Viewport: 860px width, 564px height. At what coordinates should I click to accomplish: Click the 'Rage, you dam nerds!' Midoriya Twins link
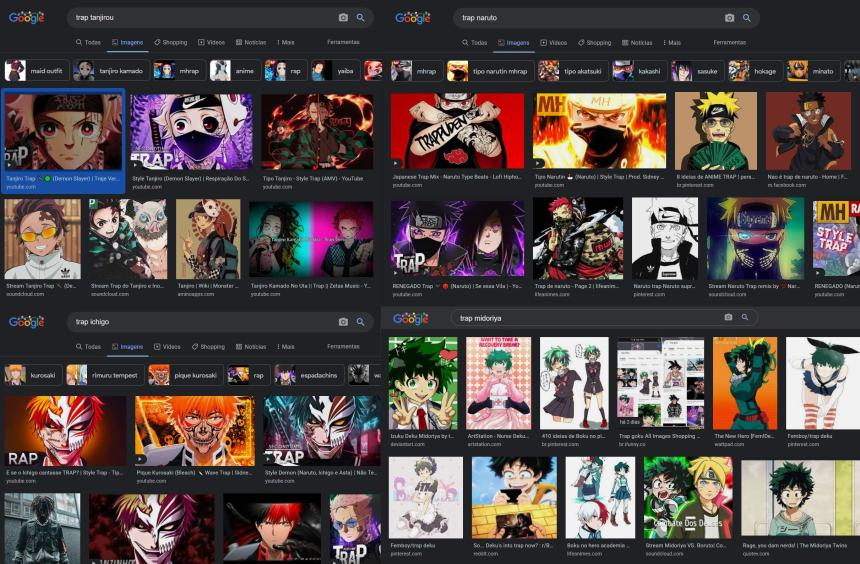click(797, 546)
